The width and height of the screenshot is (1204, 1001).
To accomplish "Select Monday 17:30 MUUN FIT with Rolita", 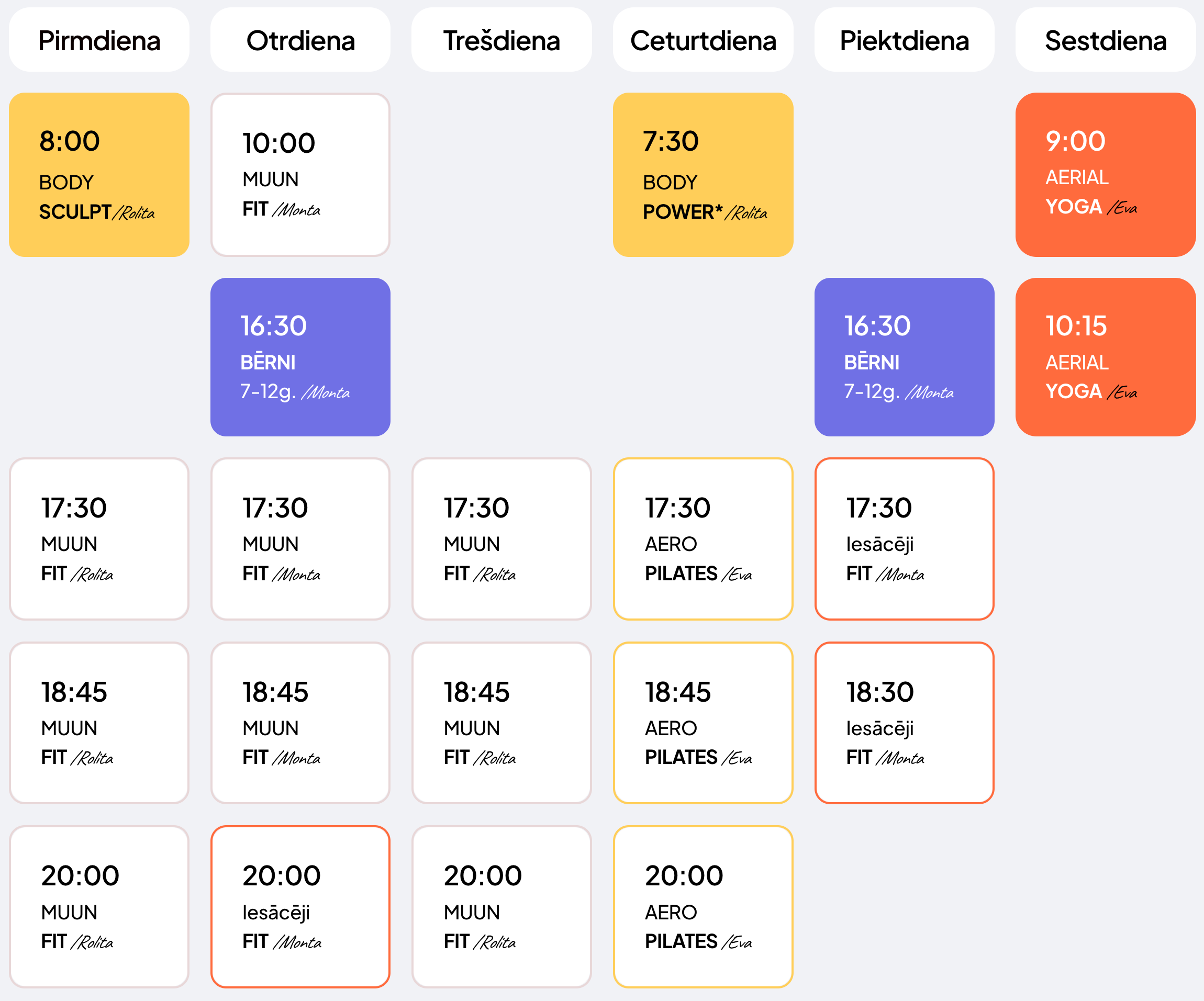I will 99,538.
